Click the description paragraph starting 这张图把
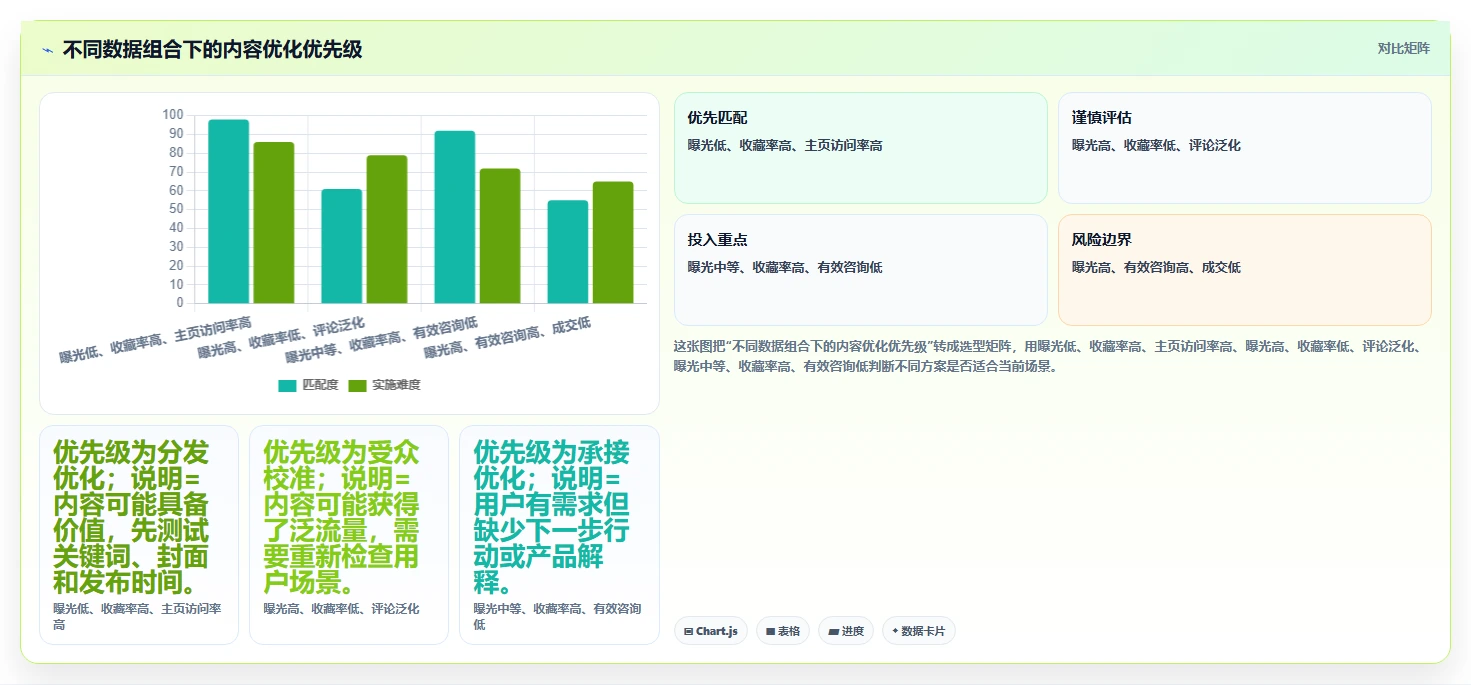Viewport: 1471px width, 685px height. pyautogui.click(x=1050, y=356)
